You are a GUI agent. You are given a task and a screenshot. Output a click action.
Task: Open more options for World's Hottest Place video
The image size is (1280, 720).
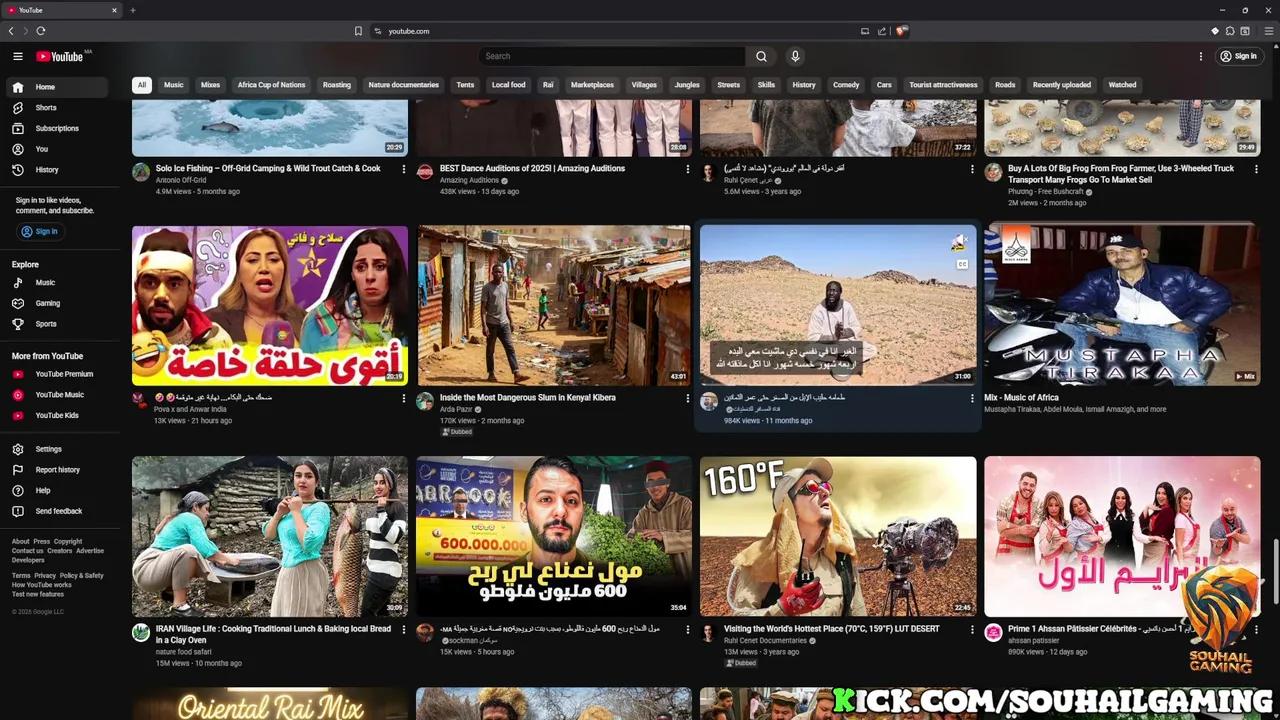point(972,630)
